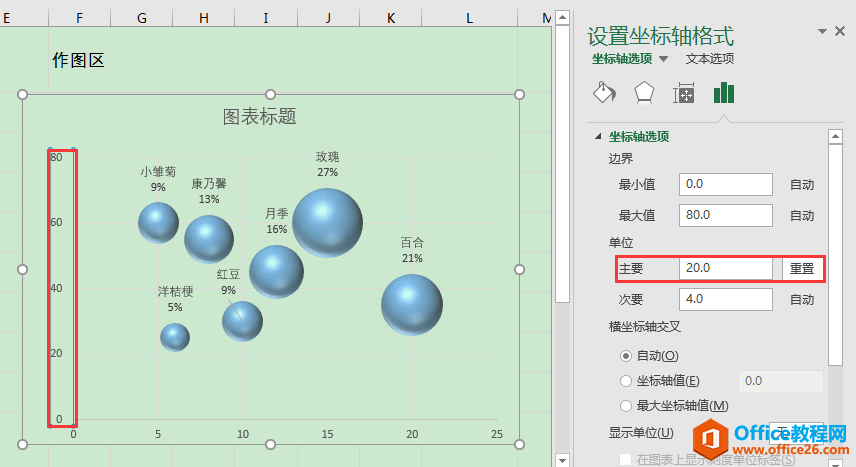The width and height of the screenshot is (856, 467).
Task: Click the worksheet vertical scrollbar thumb
Action: click(x=562, y=163)
